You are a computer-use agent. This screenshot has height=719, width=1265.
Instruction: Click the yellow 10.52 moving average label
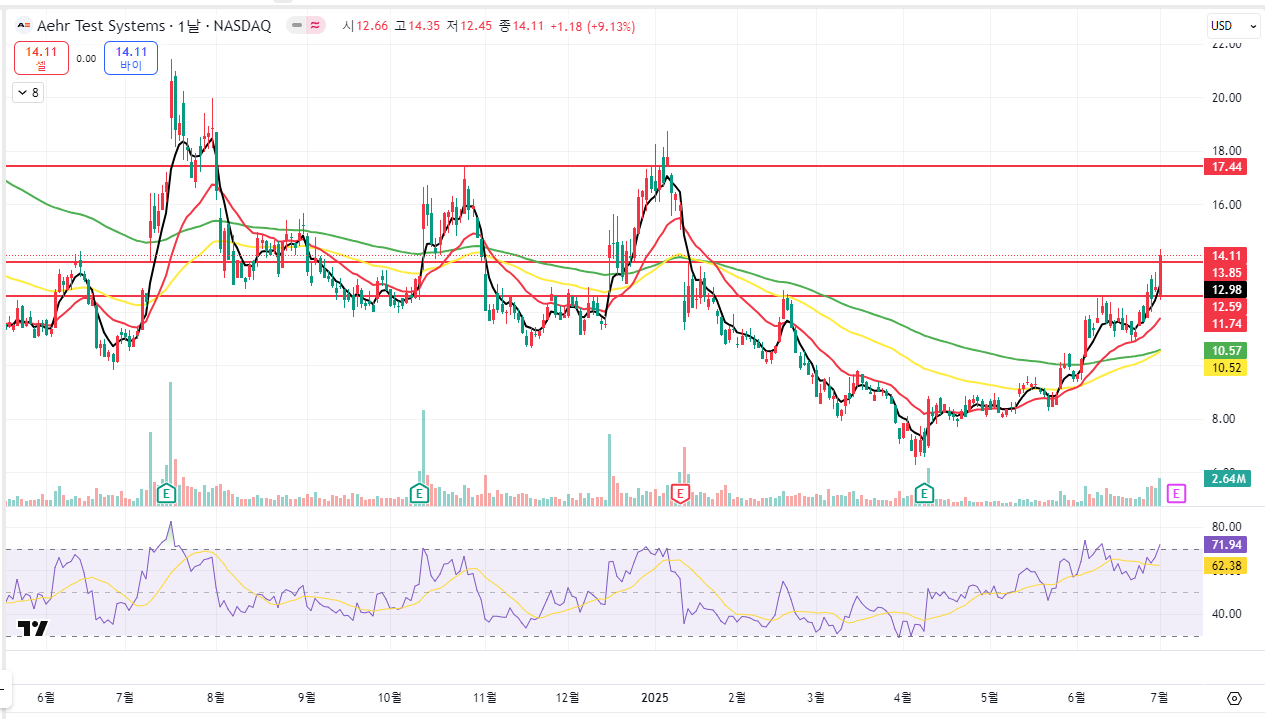(1227, 367)
